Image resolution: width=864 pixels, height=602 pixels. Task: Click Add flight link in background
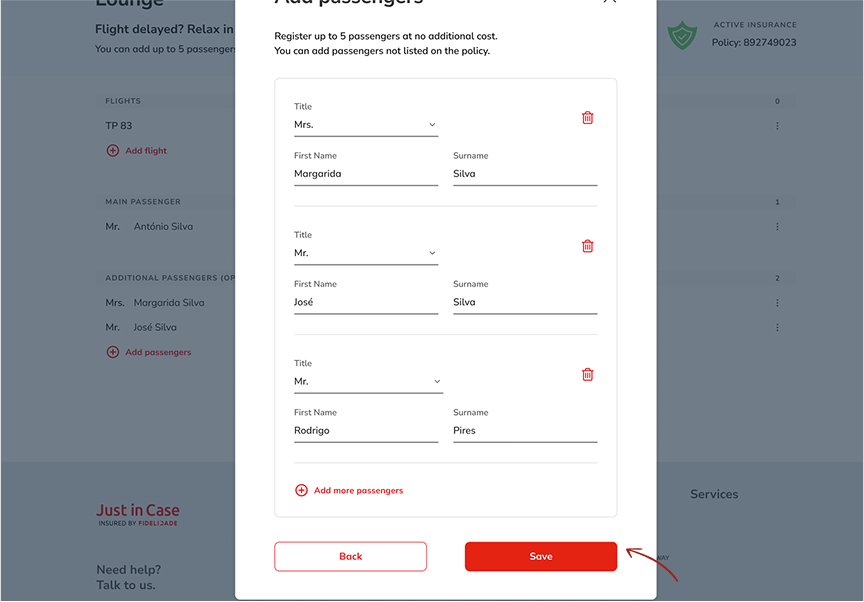146,151
